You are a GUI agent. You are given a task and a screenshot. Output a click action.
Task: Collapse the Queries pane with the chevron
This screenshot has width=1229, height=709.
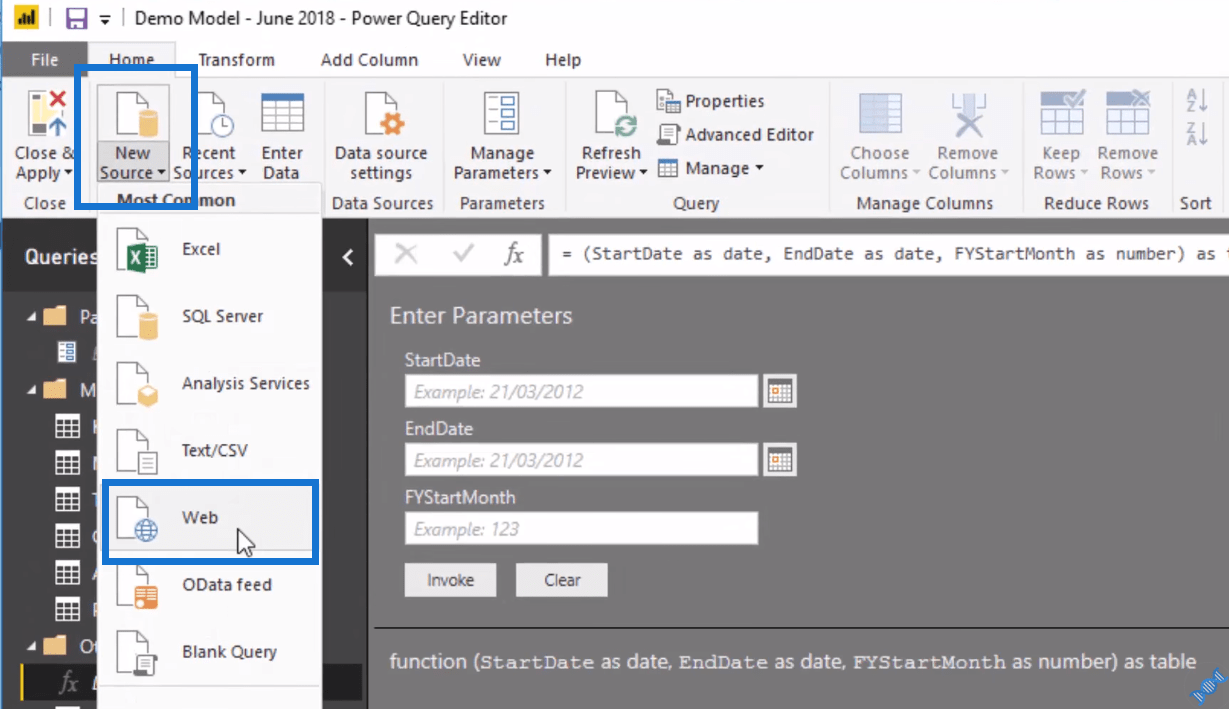pos(348,257)
